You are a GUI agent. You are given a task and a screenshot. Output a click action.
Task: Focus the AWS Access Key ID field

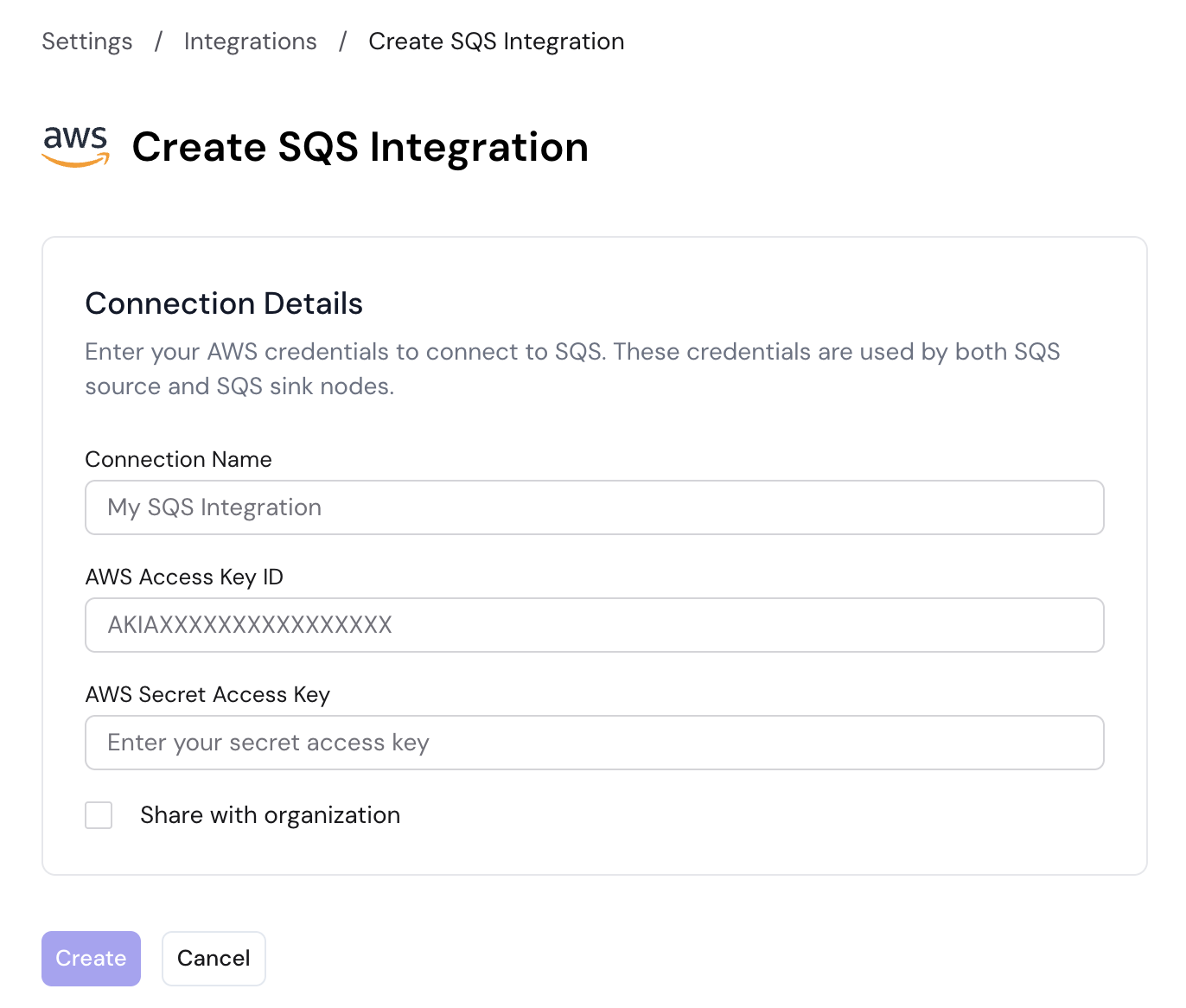click(x=595, y=625)
